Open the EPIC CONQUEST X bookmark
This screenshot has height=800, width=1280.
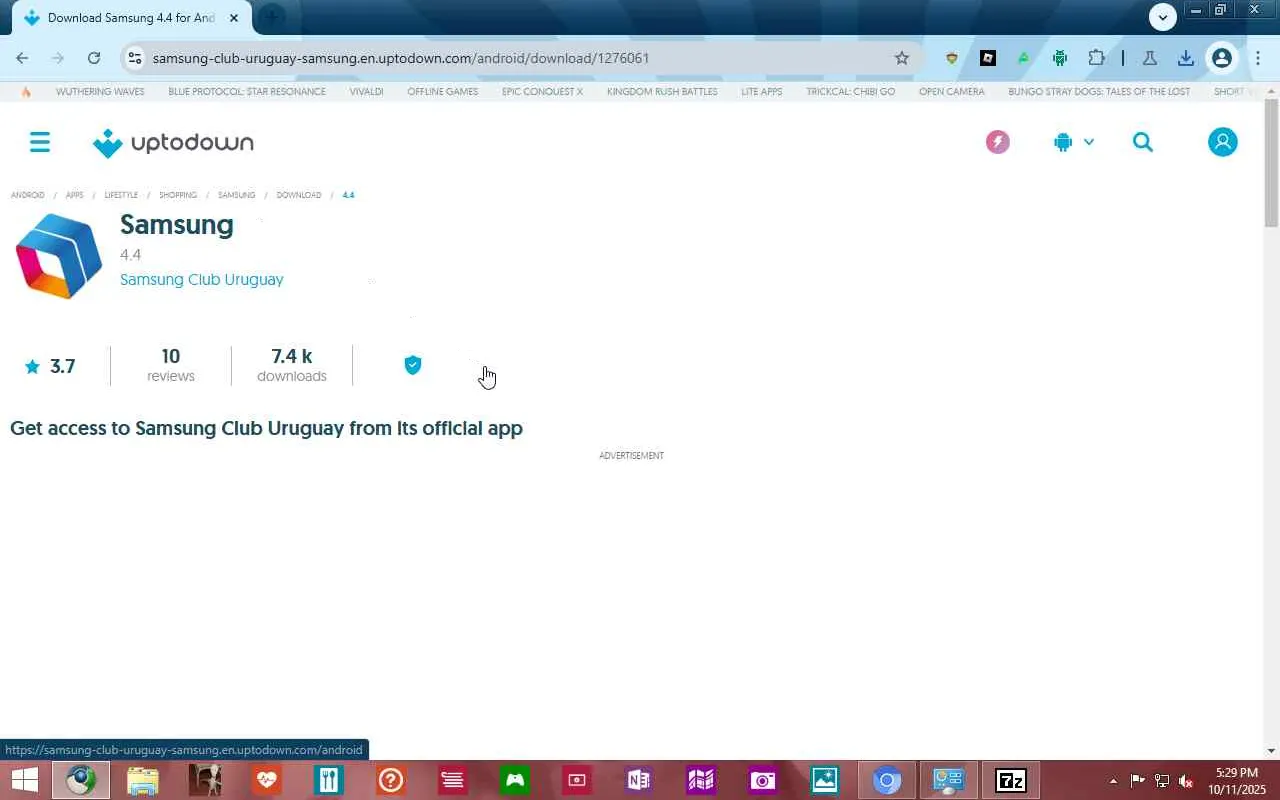click(x=542, y=92)
